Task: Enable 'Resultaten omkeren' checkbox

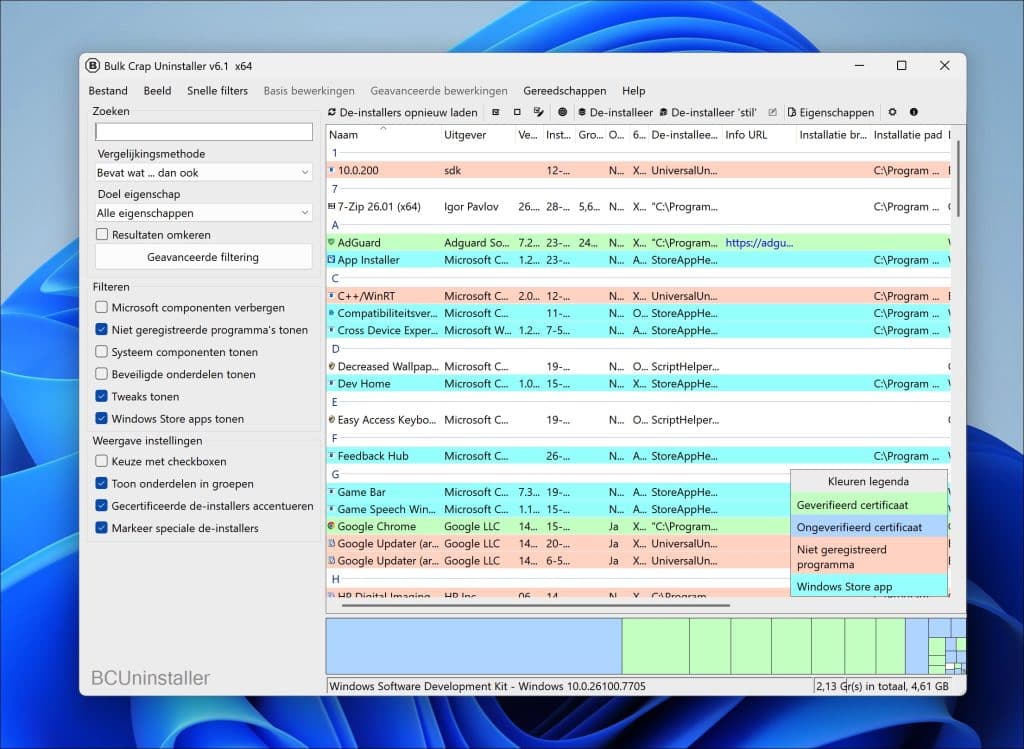Action: click(x=102, y=234)
